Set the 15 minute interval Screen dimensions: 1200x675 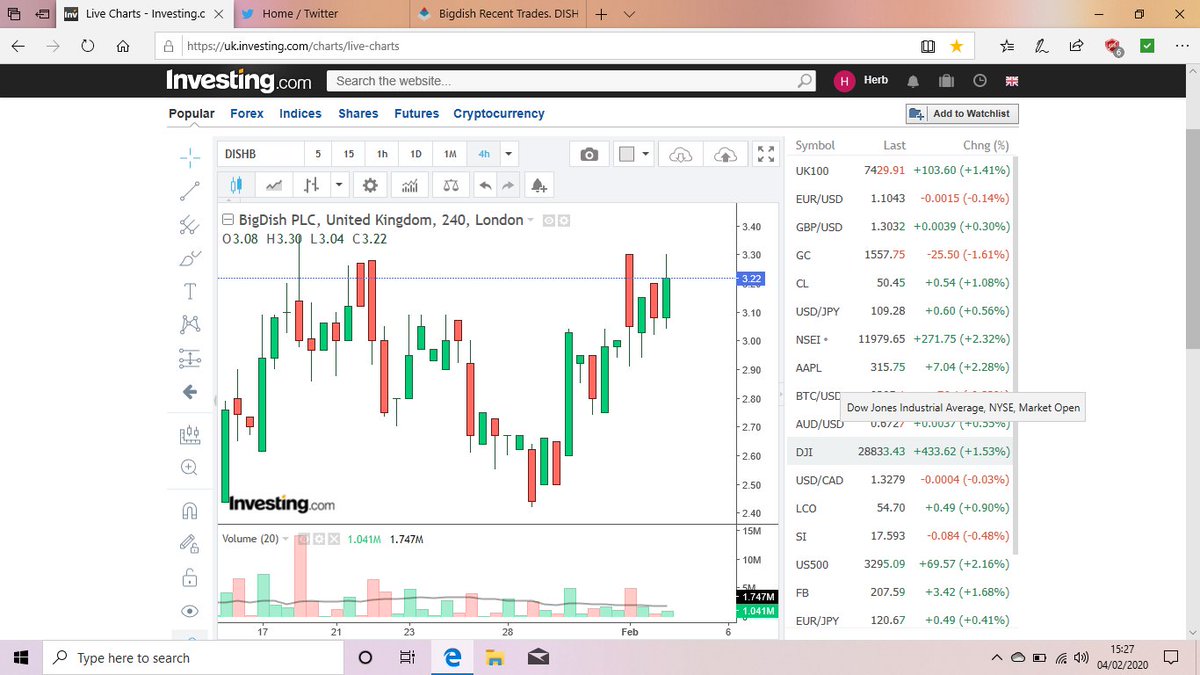349,154
